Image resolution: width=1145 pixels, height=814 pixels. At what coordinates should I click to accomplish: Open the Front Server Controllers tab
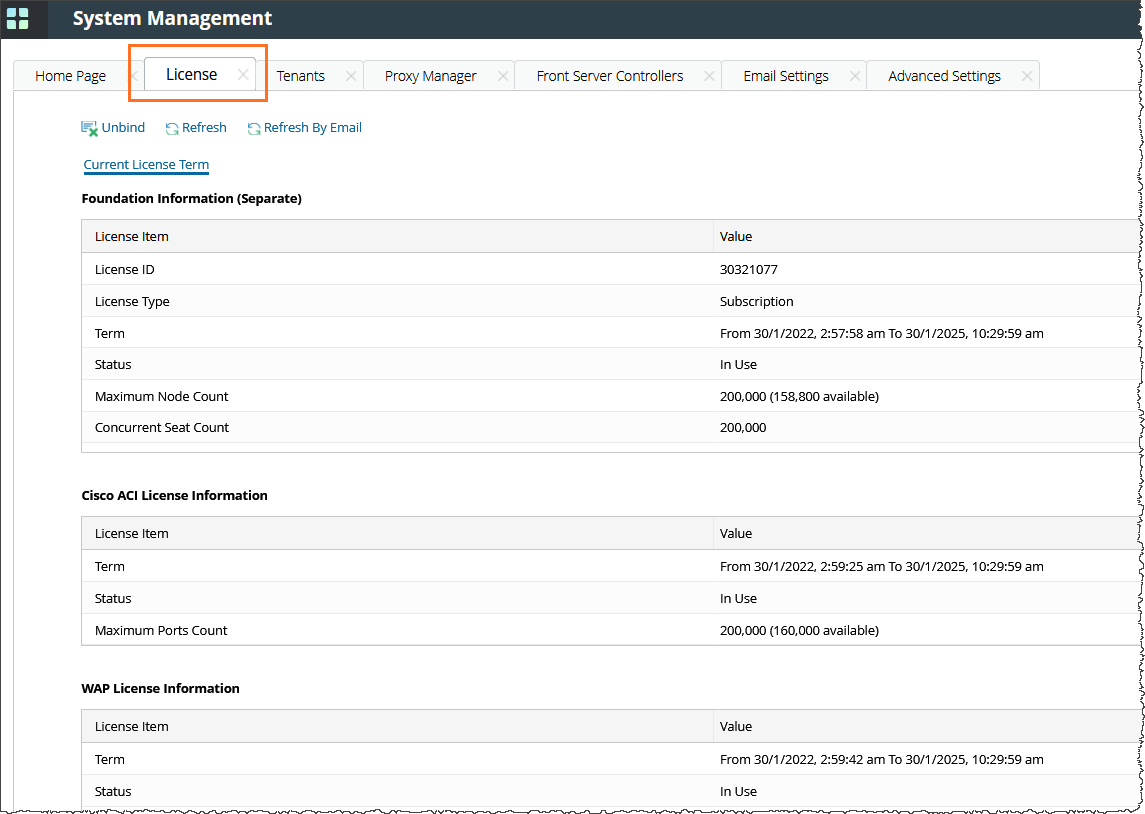click(609, 76)
